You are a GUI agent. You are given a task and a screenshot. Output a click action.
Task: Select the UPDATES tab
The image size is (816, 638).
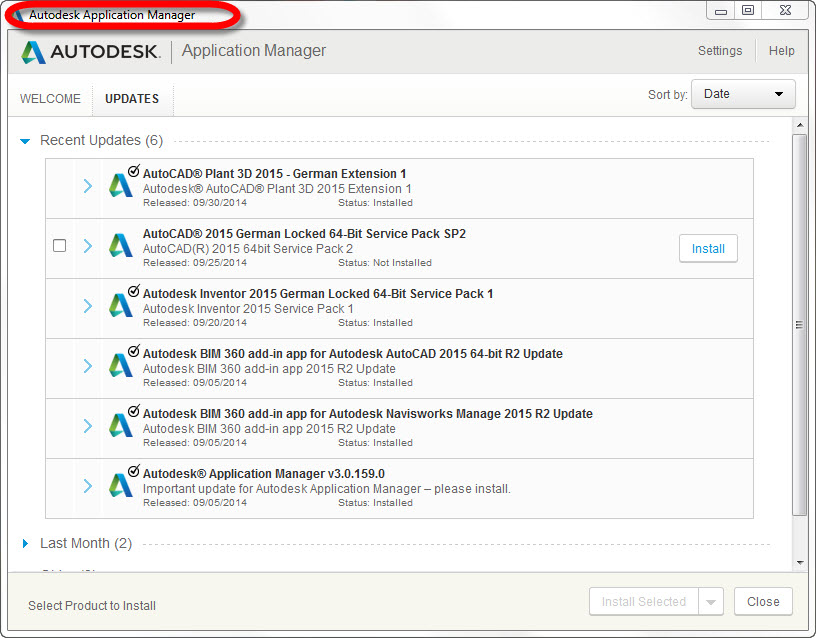coord(132,98)
